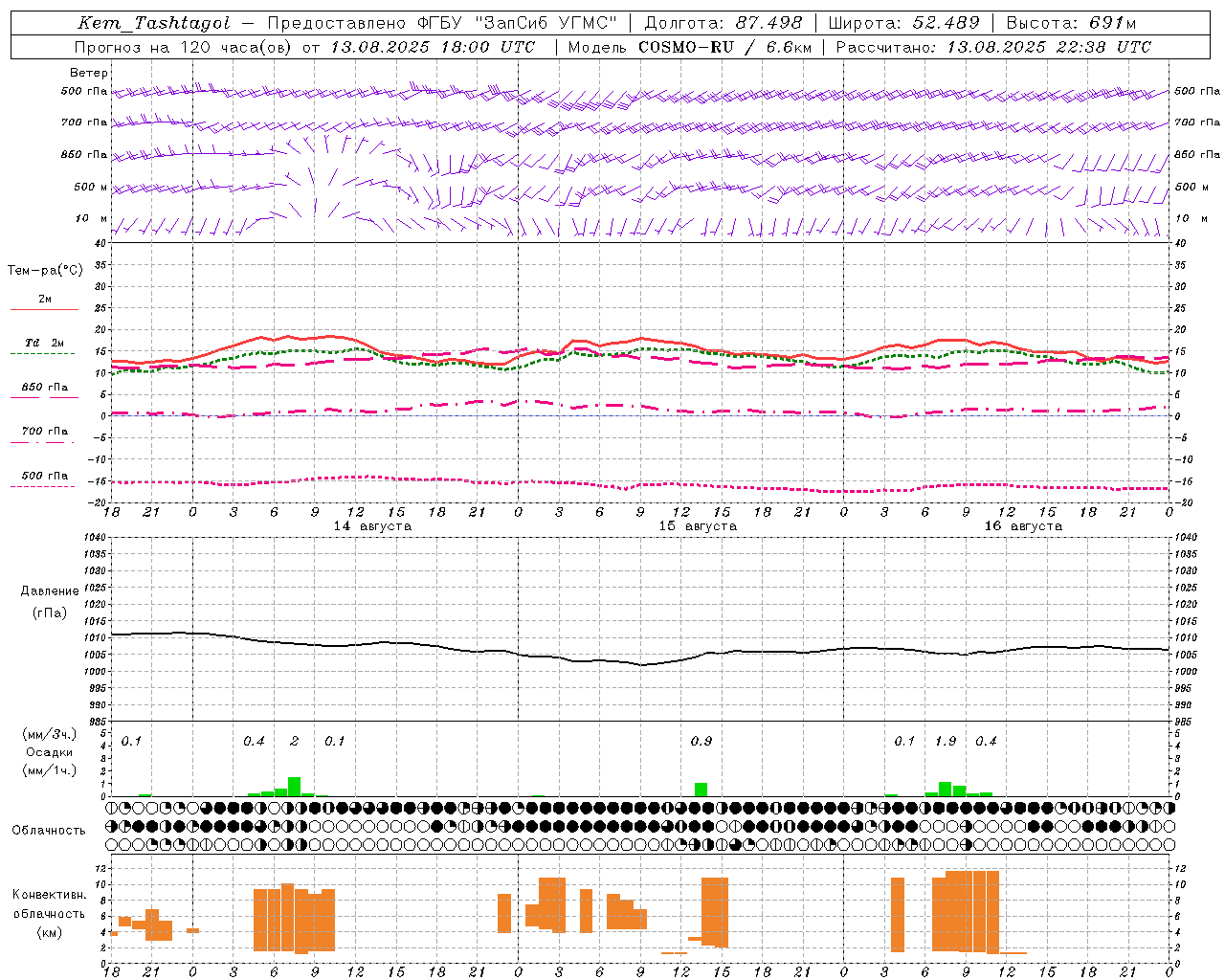Click the green precipitation bar under 0.9

click(x=702, y=790)
